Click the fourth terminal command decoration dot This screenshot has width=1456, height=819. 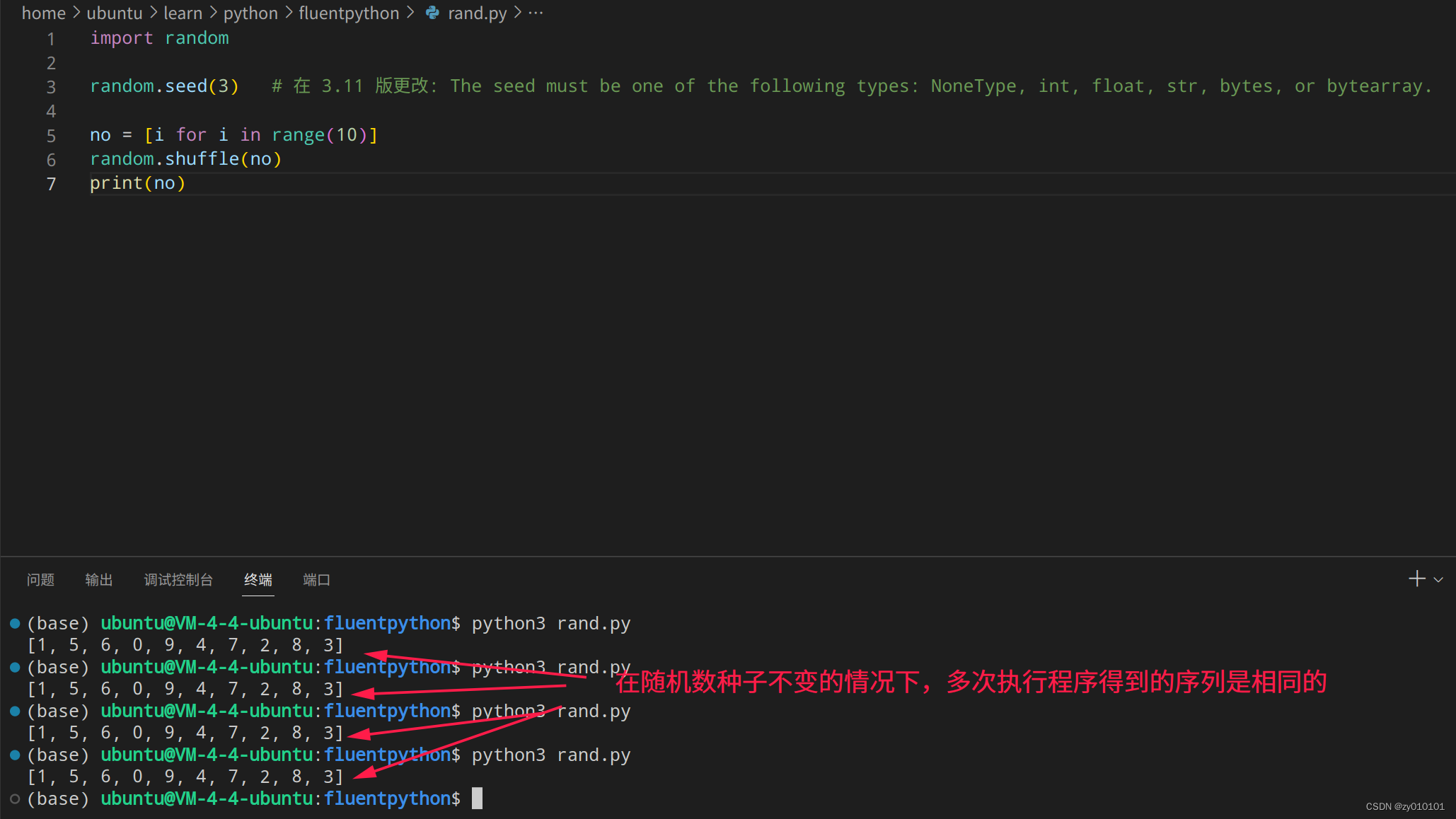click(x=14, y=755)
